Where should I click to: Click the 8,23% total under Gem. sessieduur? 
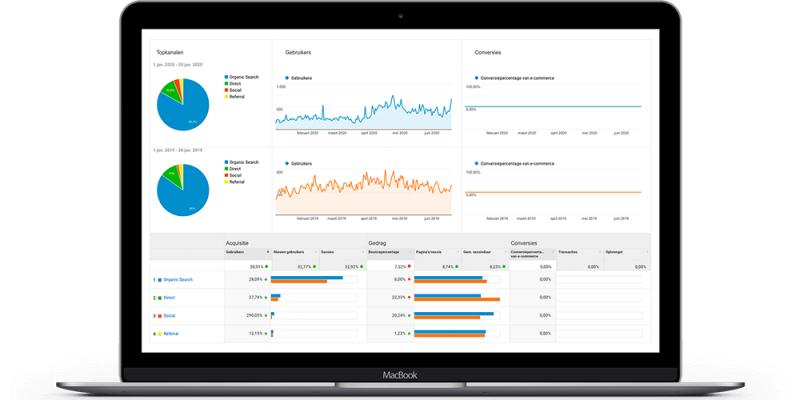495,266
